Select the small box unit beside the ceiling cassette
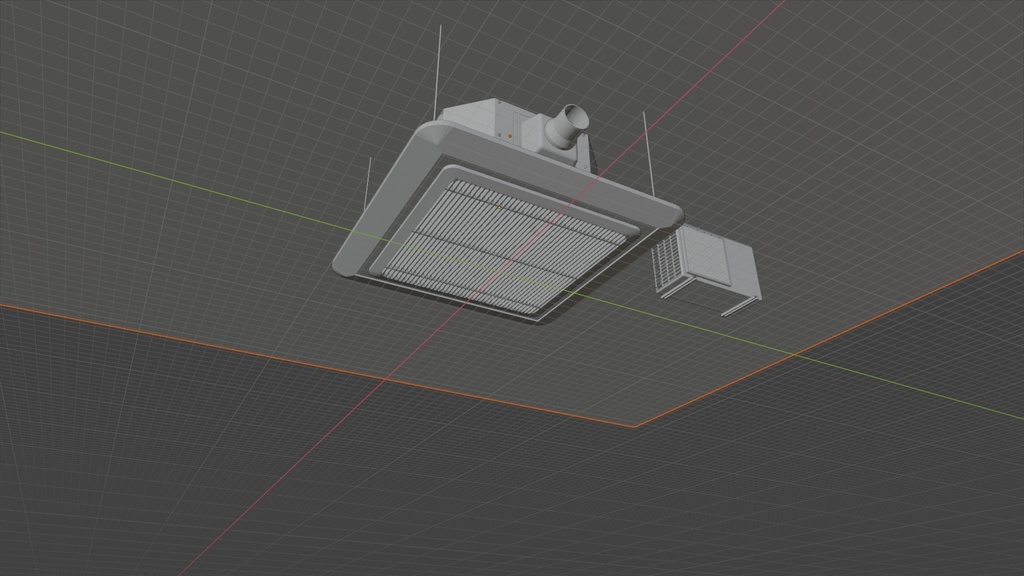The height and width of the screenshot is (576, 1024). (707, 269)
